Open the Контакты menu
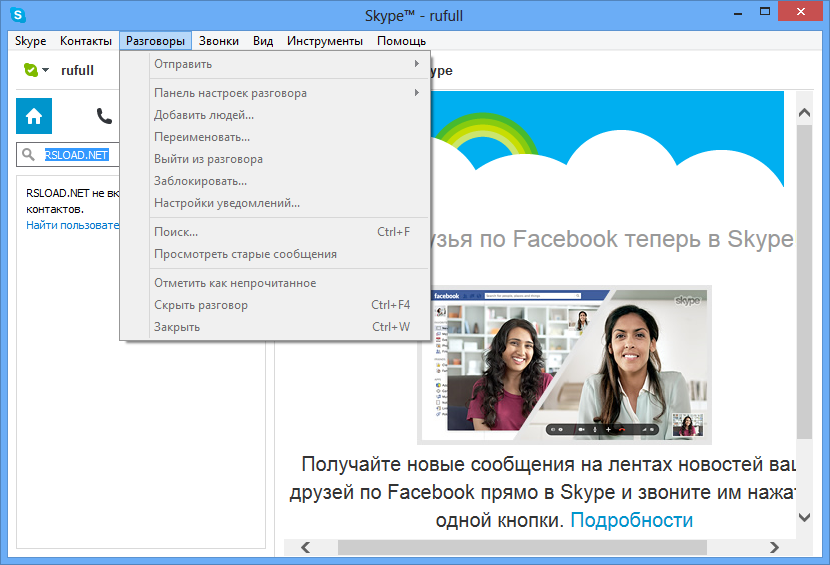 point(86,41)
